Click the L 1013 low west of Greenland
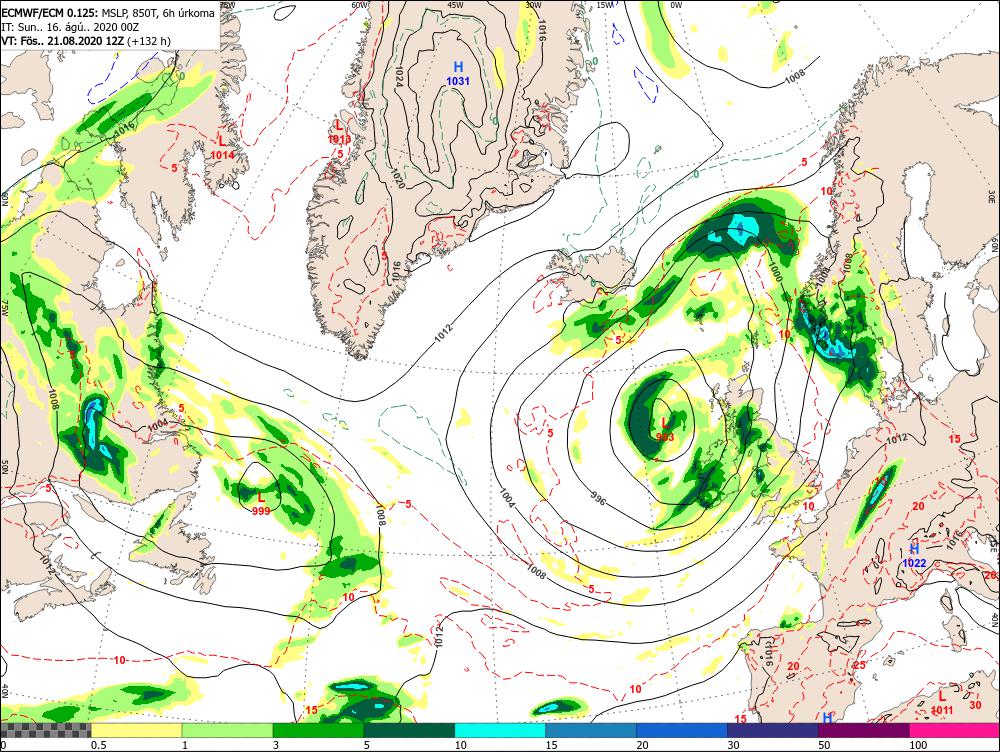The image size is (1000, 752). 339,131
